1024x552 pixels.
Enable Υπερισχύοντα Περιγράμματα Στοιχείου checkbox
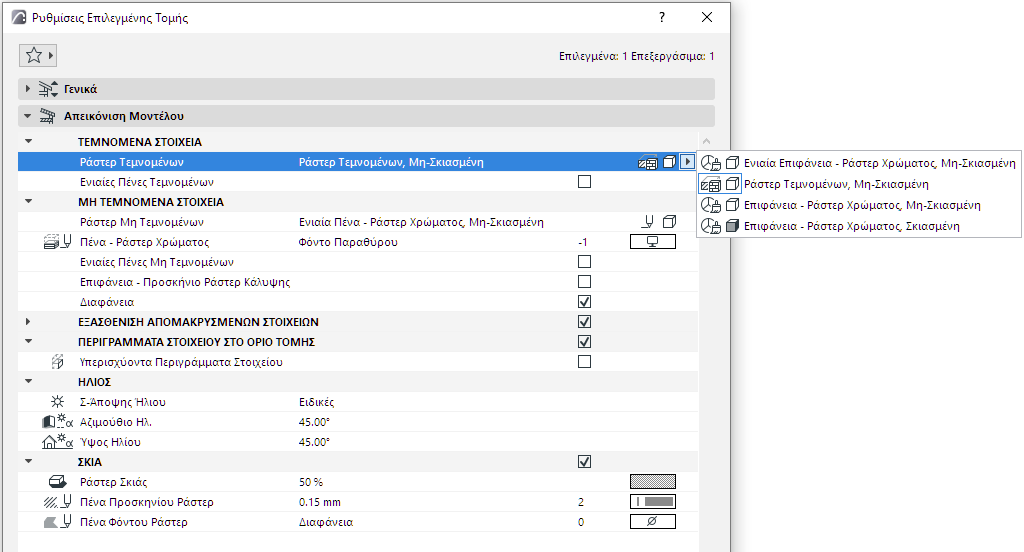(584, 362)
